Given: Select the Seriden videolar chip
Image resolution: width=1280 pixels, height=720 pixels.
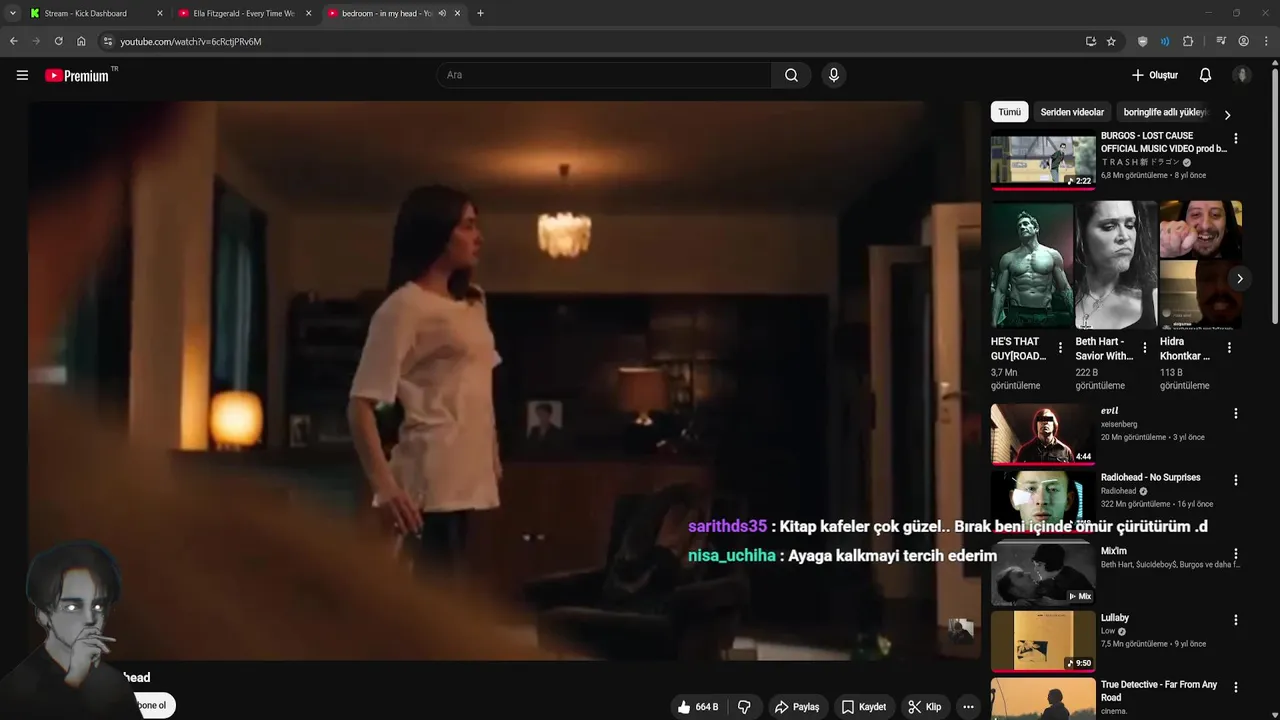Looking at the screenshot, I should point(1072,112).
